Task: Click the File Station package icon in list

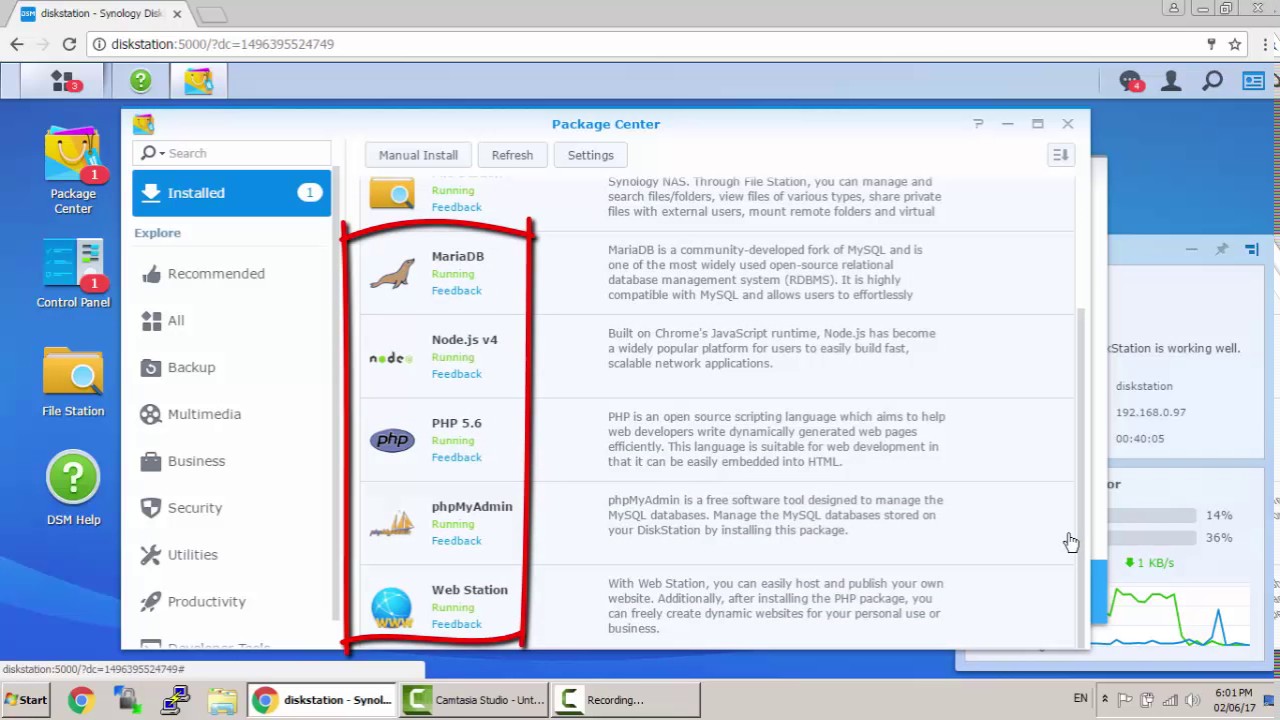Action: [392, 193]
